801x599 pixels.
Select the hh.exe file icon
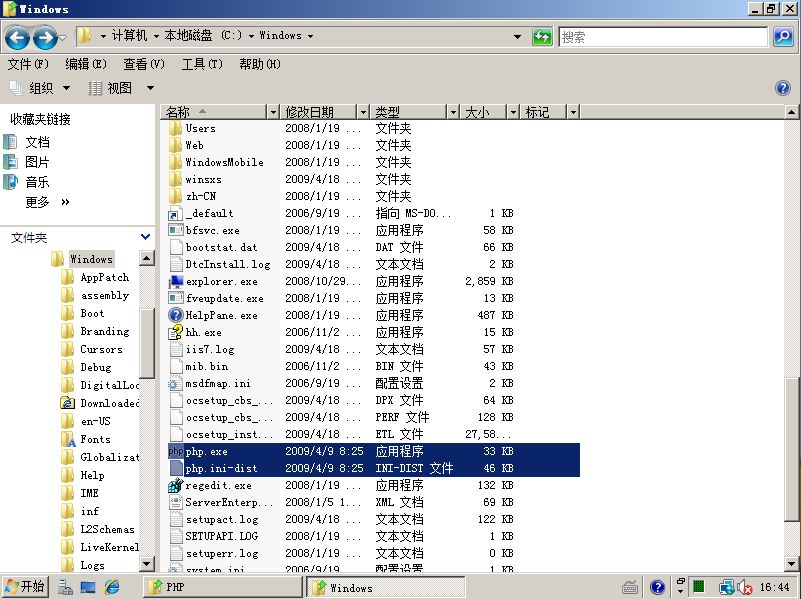pyautogui.click(x=175, y=332)
